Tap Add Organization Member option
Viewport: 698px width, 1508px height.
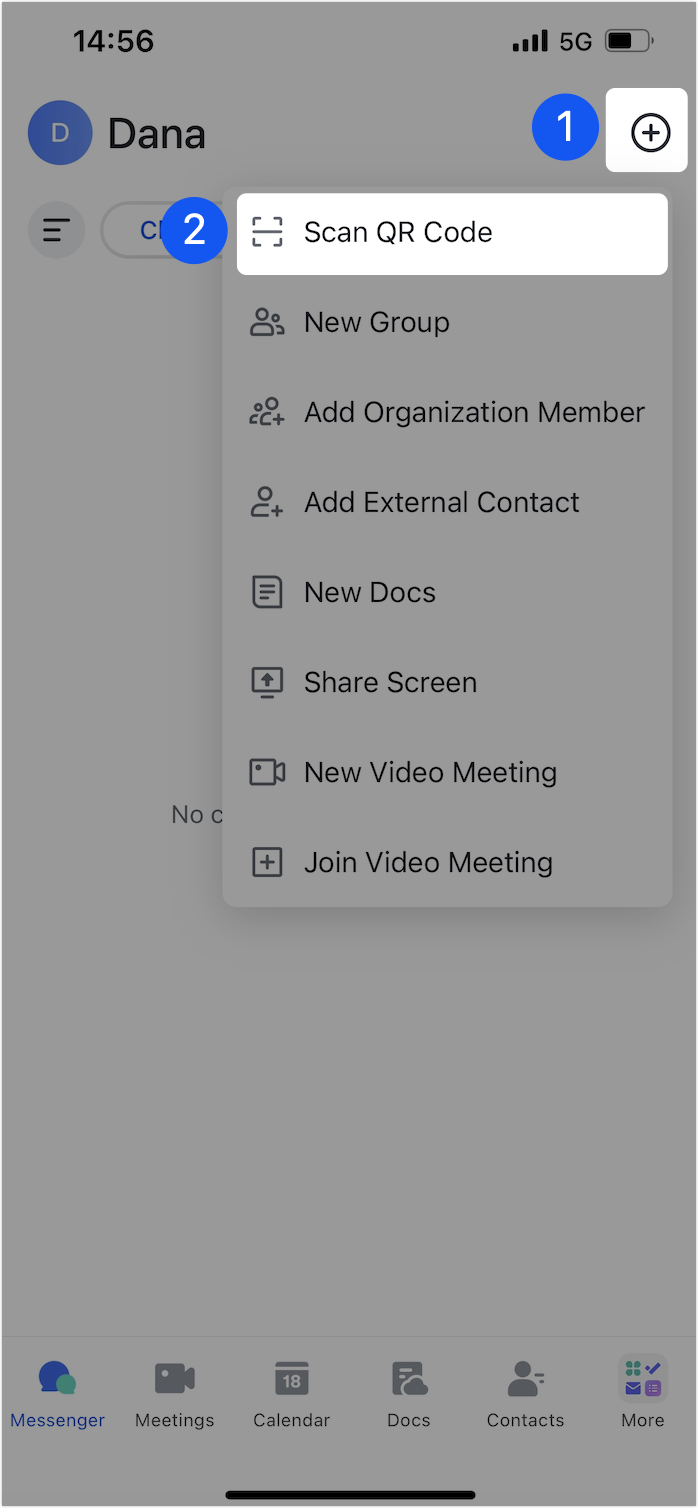tap(474, 413)
